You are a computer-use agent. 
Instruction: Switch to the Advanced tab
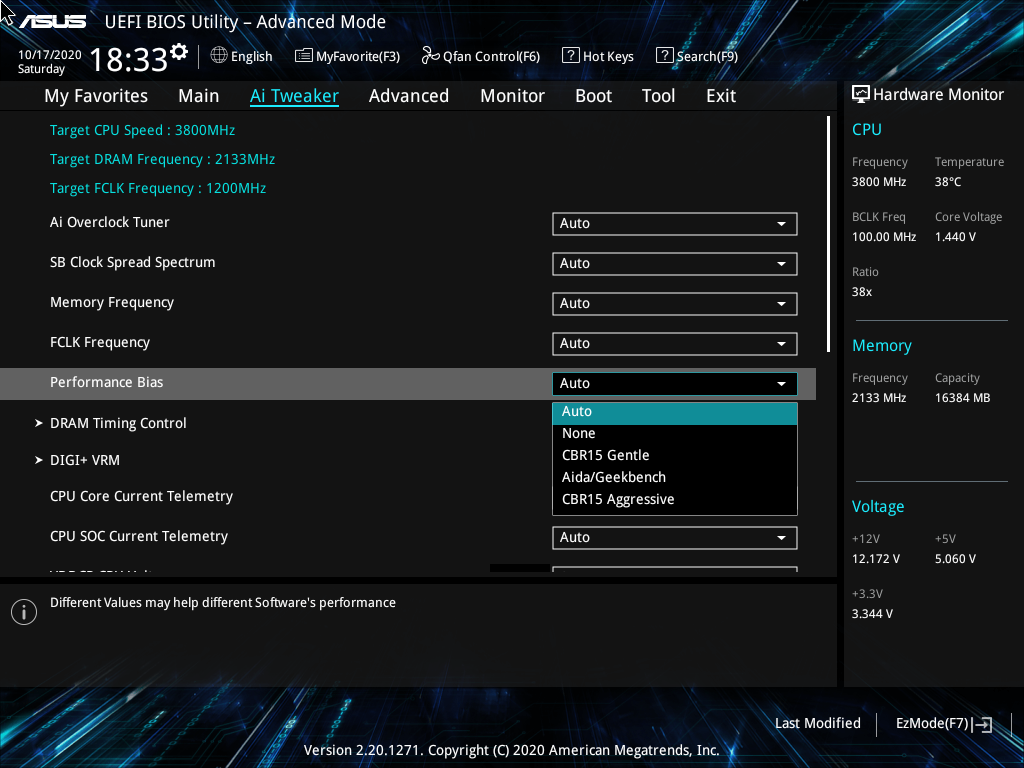tap(409, 96)
